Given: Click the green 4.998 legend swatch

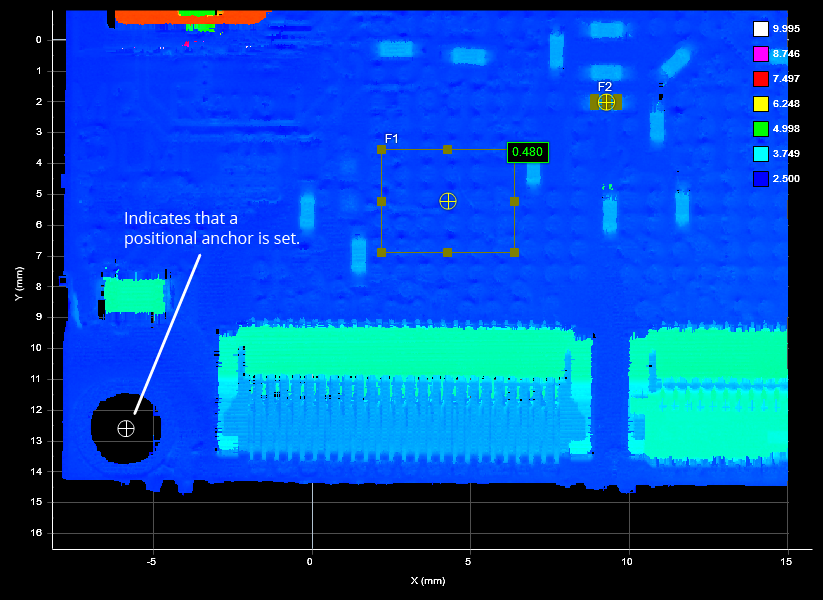Looking at the screenshot, I should tap(761, 129).
